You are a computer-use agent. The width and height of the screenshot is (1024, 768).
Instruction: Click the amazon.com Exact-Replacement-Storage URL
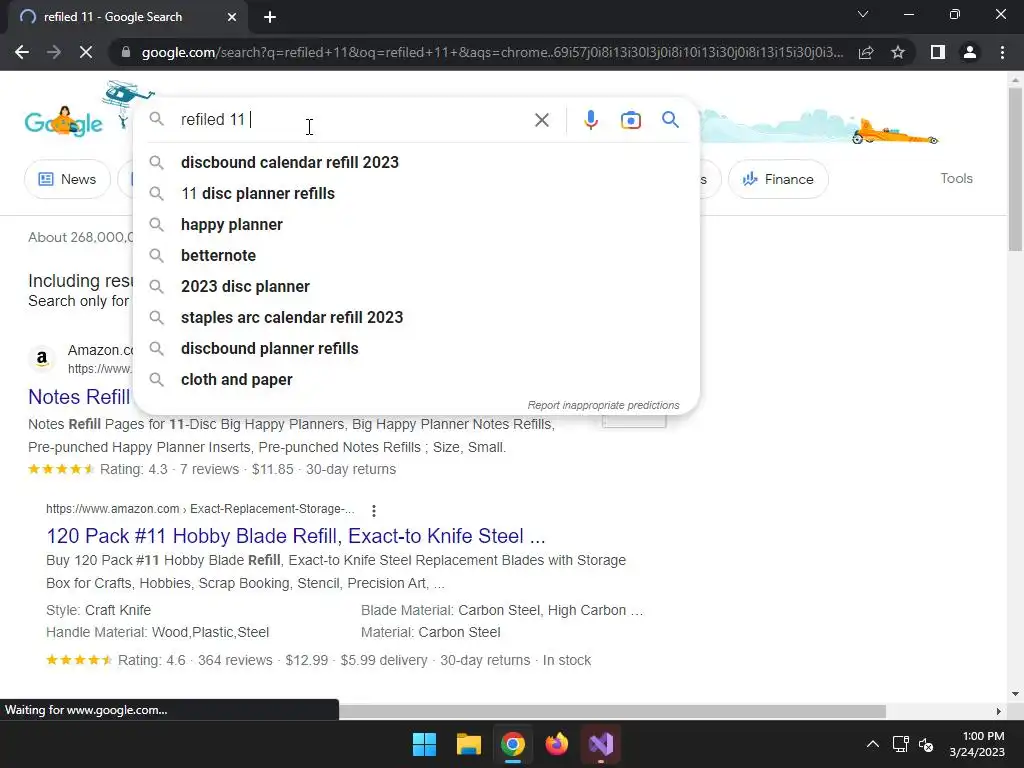(200, 509)
